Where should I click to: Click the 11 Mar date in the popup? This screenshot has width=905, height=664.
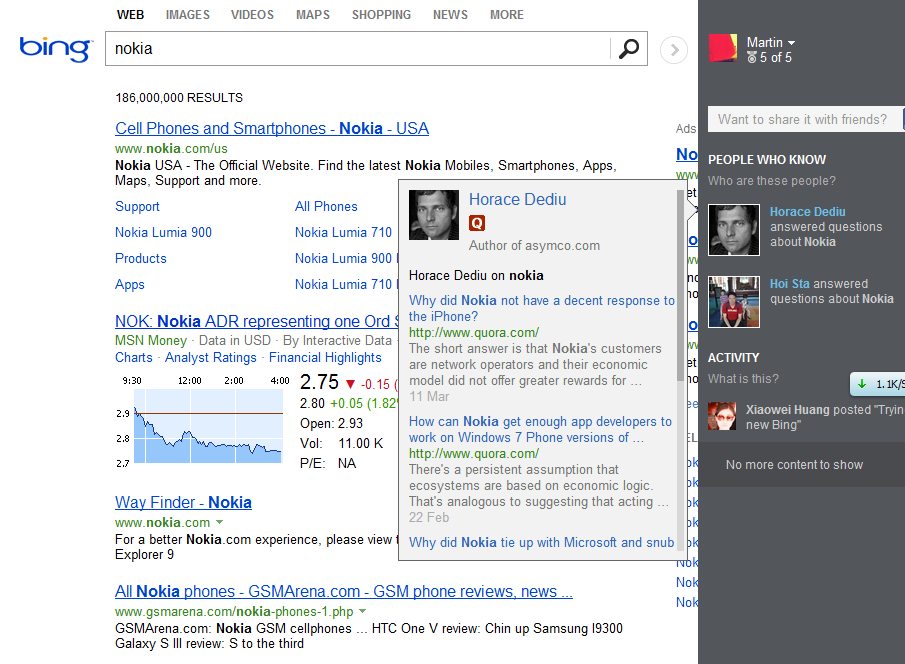pyautogui.click(x=429, y=397)
